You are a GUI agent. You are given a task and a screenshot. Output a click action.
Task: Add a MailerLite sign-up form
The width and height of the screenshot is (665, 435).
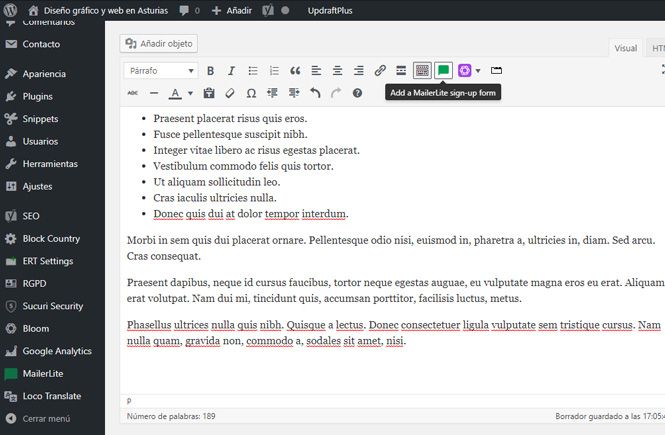444,70
